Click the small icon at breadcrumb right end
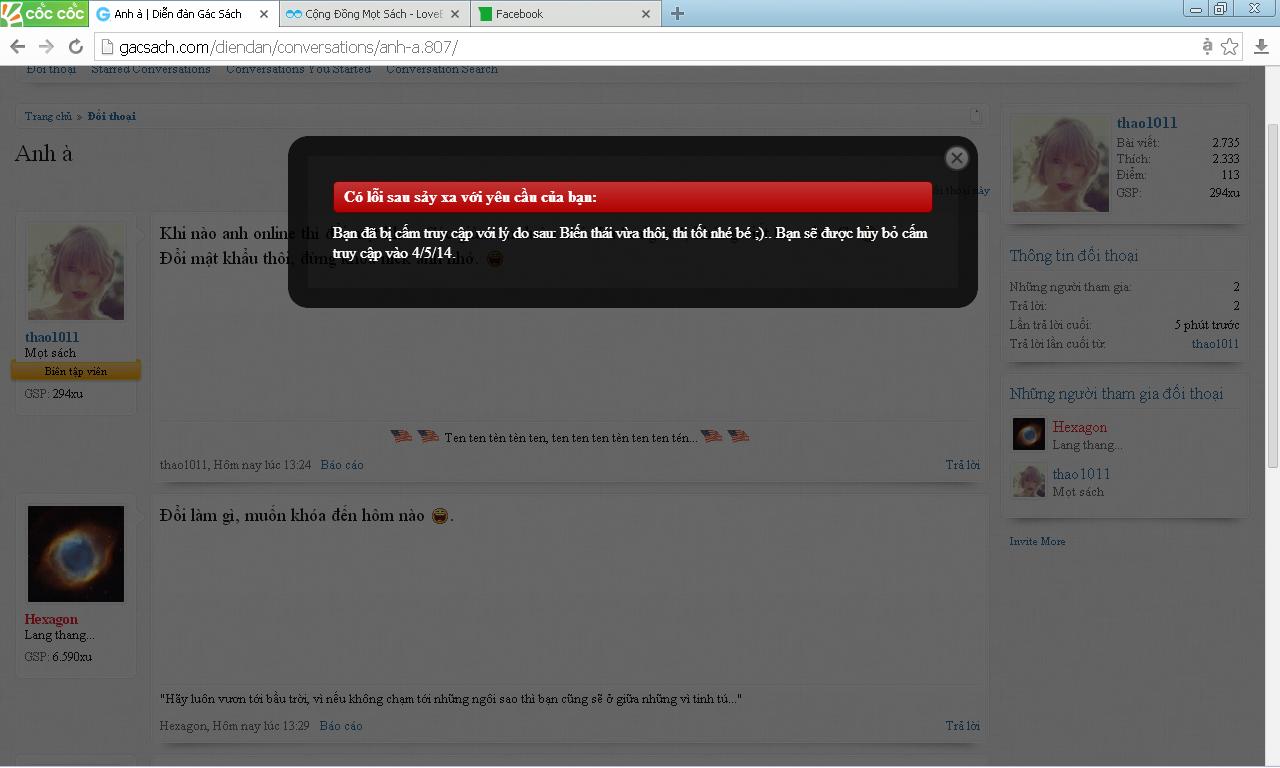1280x768 pixels. point(975,116)
